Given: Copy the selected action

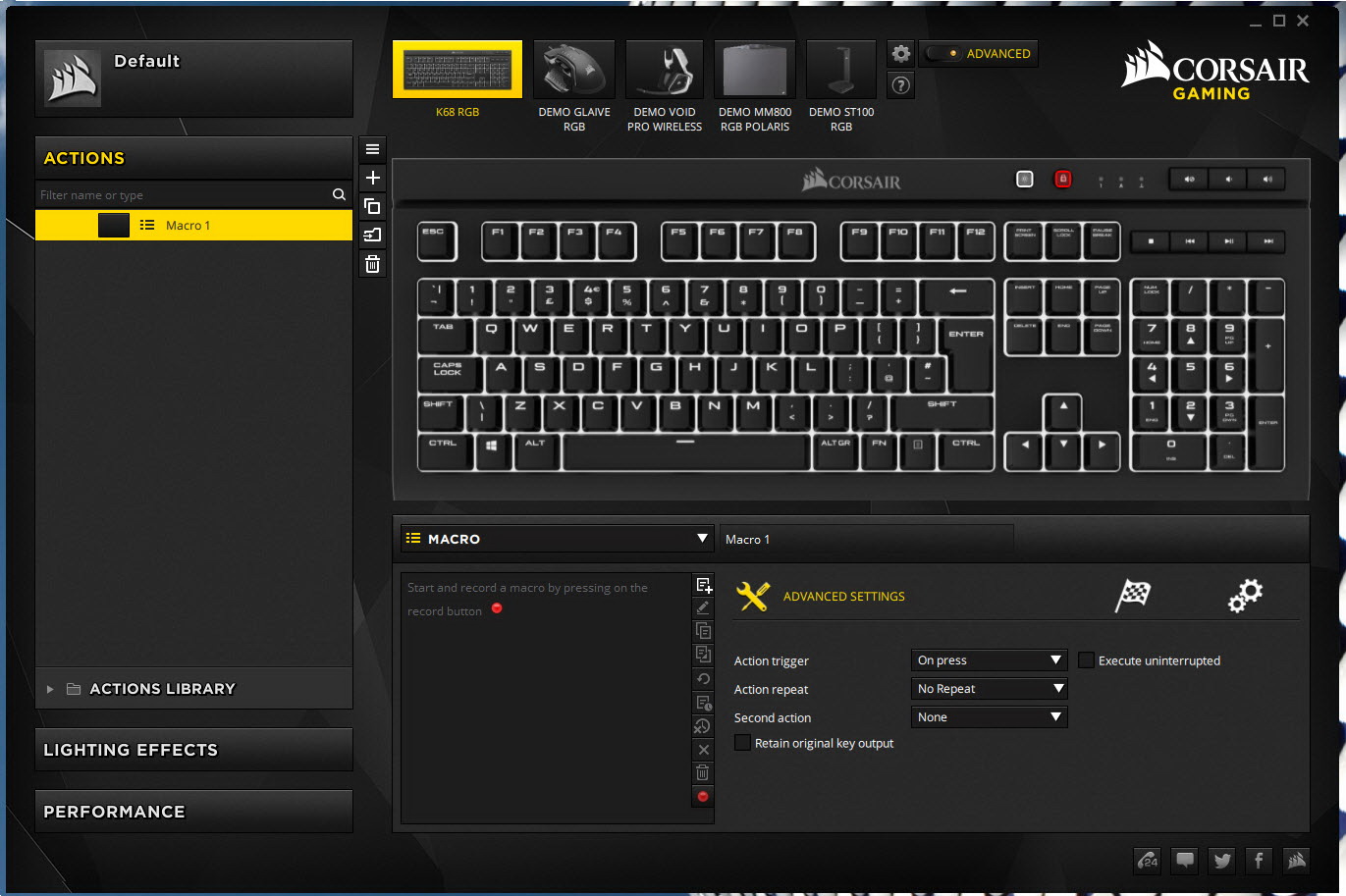Looking at the screenshot, I should tap(372, 206).
